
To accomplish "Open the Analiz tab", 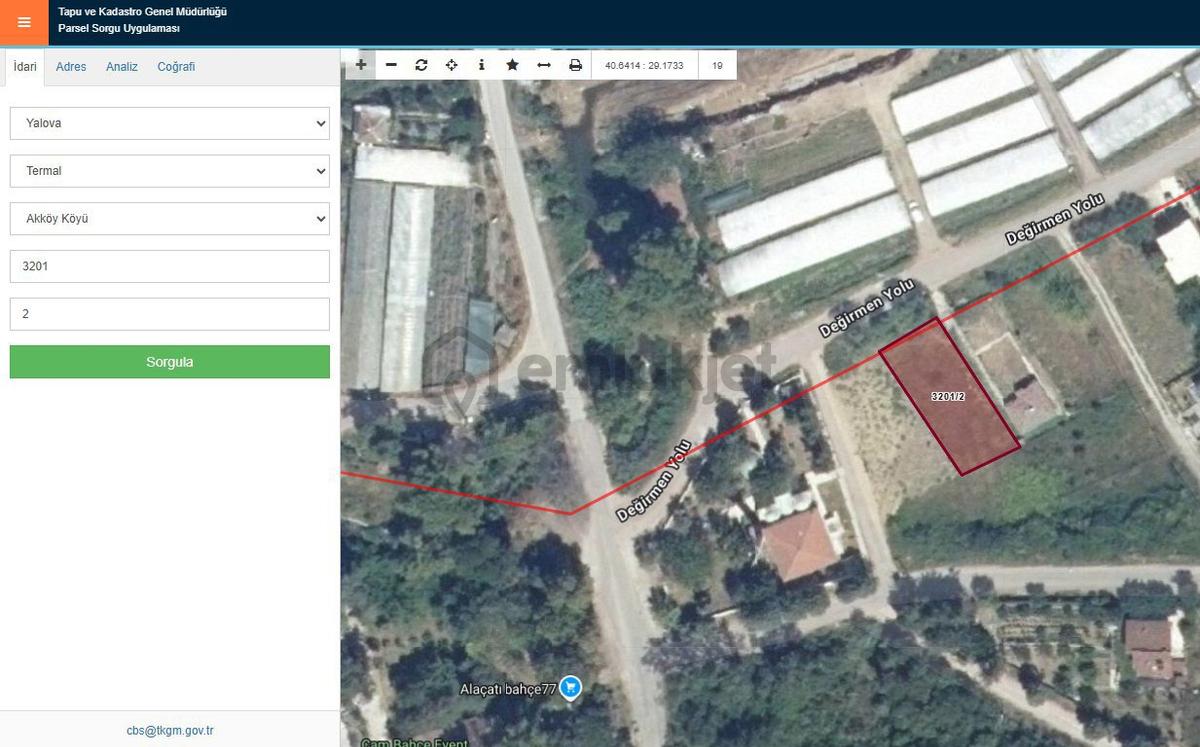I will click(x=122, y=67).
